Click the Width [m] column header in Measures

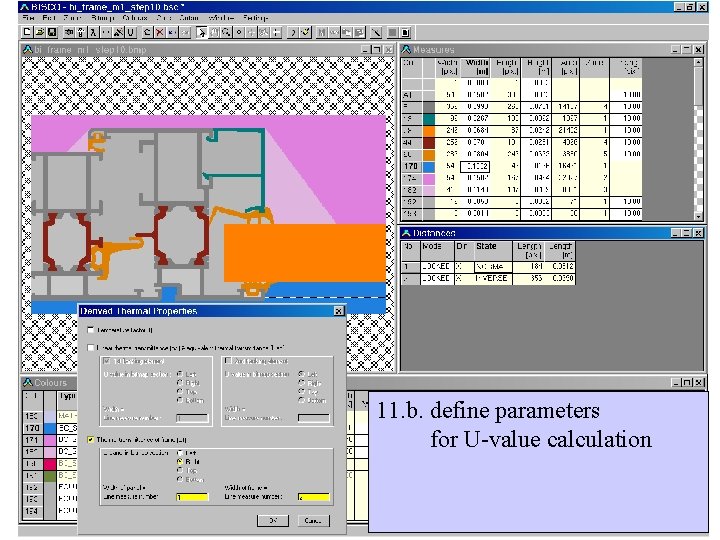[476, 67]
